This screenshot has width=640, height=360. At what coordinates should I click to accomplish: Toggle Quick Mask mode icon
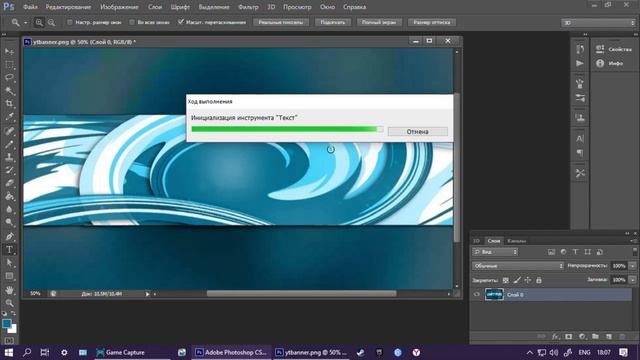[9, 340]
